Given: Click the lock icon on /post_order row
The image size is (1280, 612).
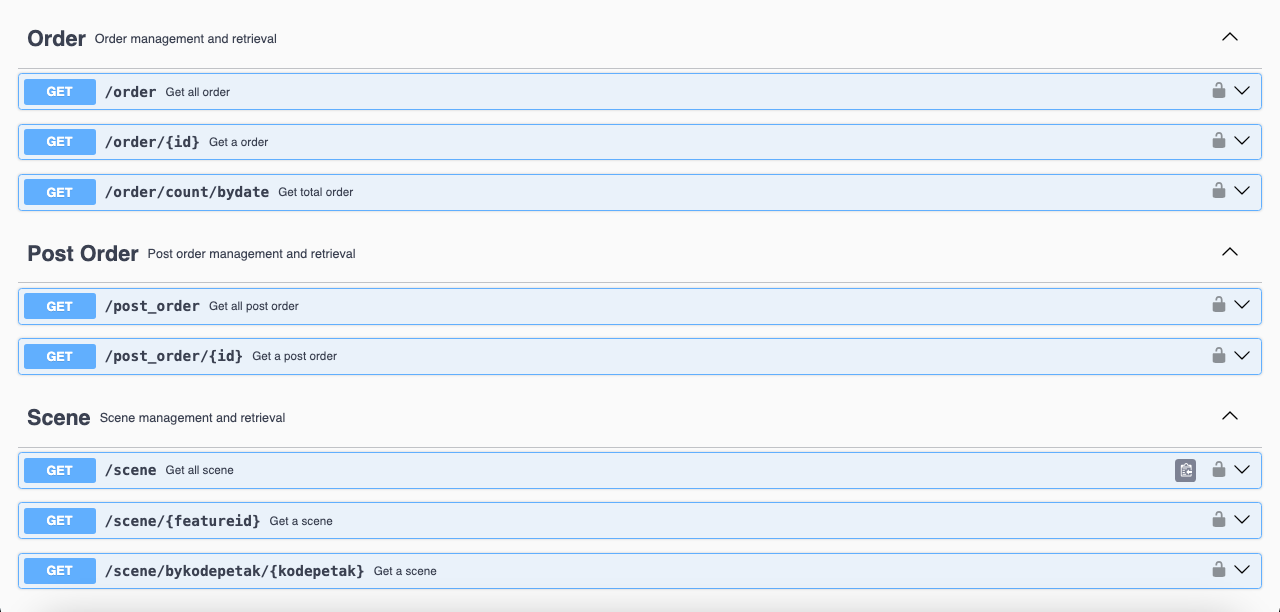Looking at the screenshot, I should pyautogui.click(x=1218, y=305).
